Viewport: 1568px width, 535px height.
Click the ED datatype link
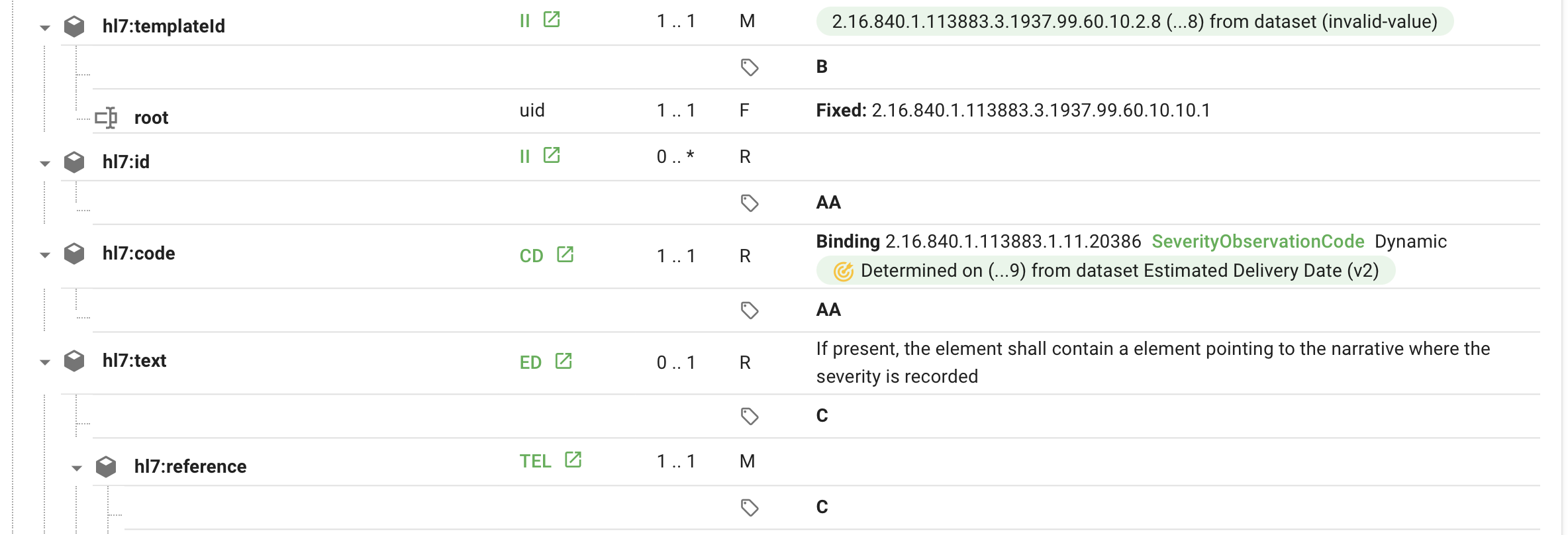click(530, 363)
